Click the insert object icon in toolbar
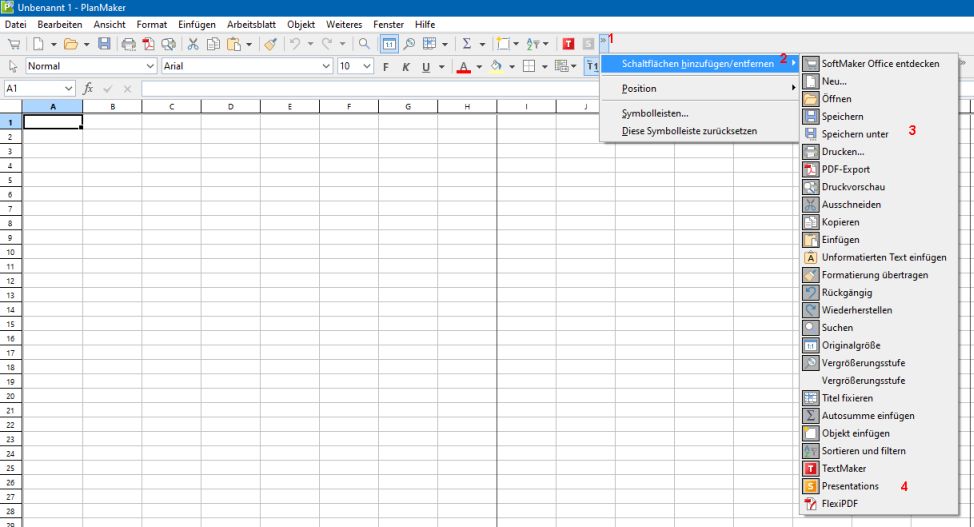This screenshot has width=974, height=527. 503,44
